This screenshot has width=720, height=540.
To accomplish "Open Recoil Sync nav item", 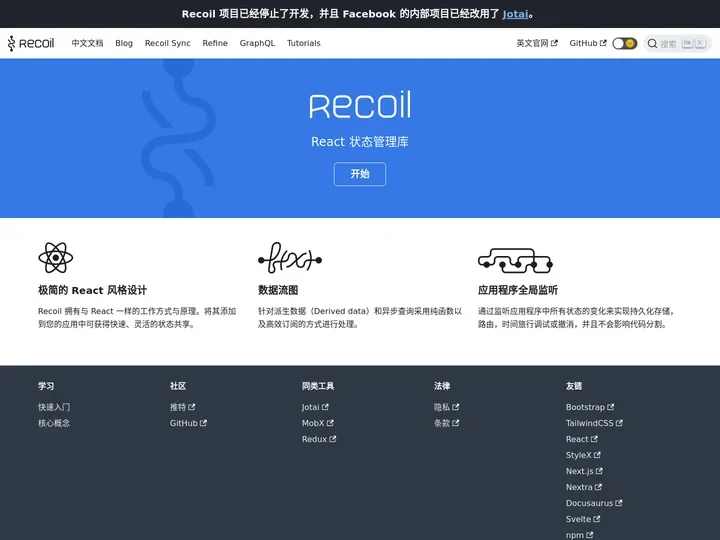I will 168,43.
